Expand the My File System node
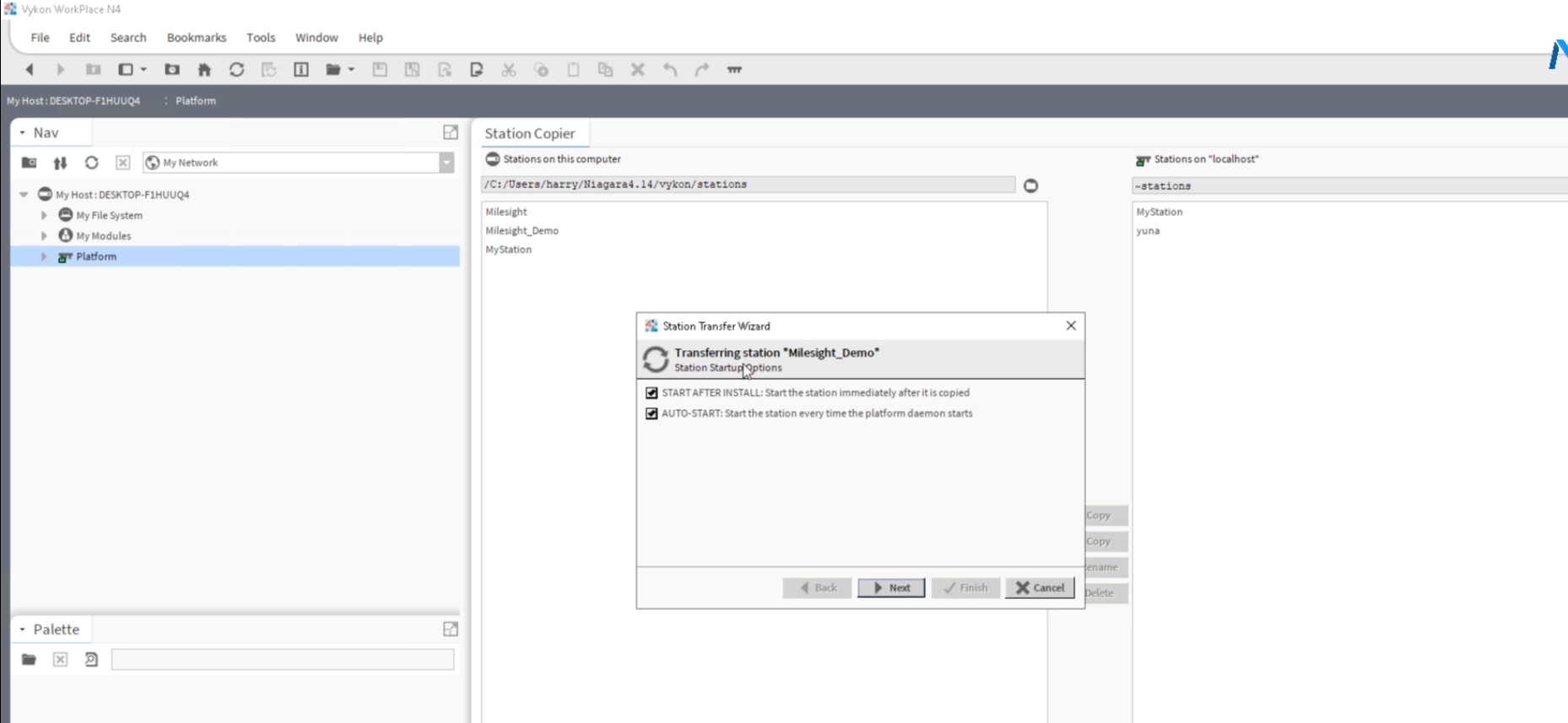The width and height of the screenshot is (1568, 723). 44,215
